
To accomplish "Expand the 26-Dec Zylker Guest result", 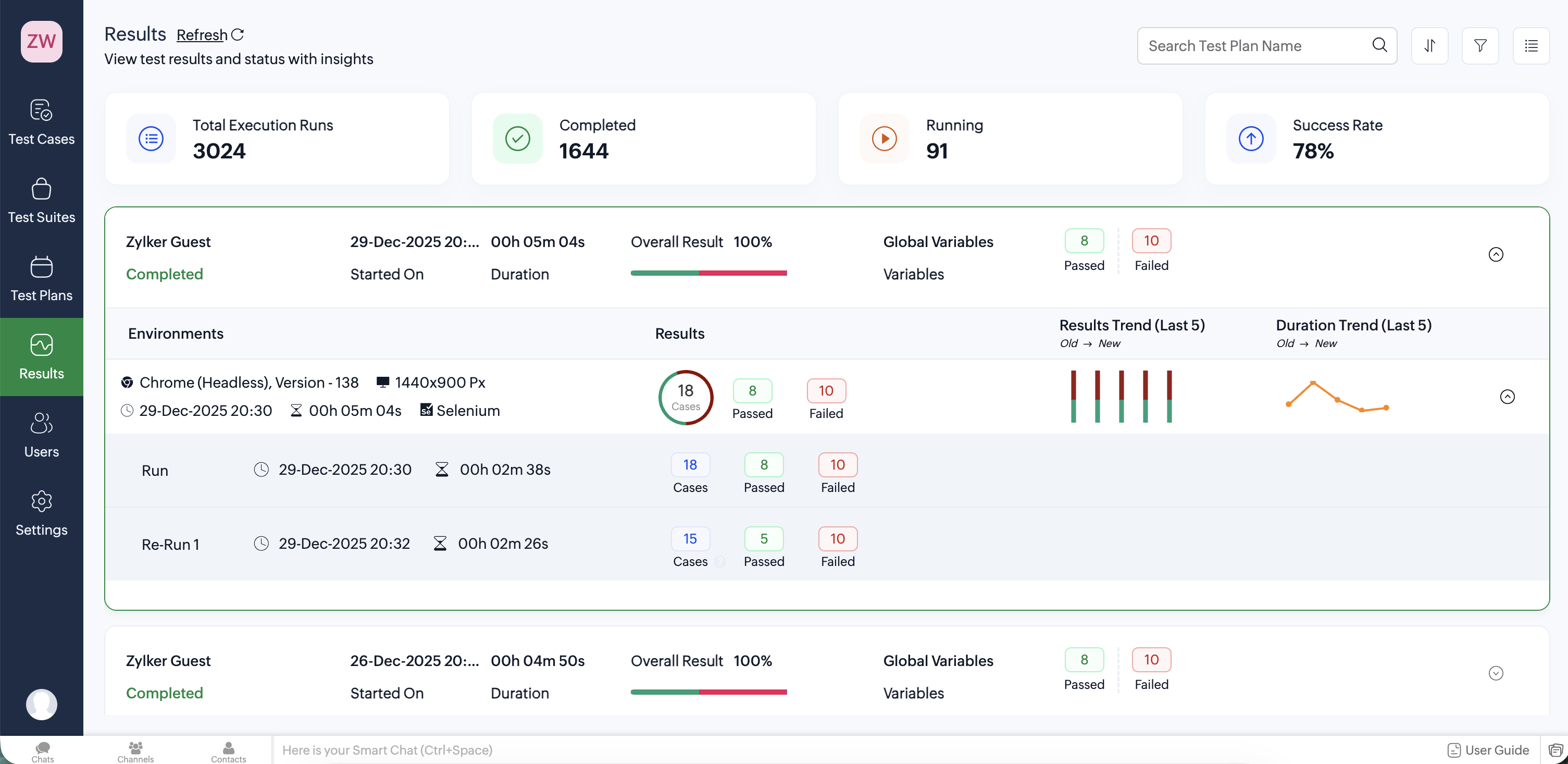I will click(x=1496, y=673).
